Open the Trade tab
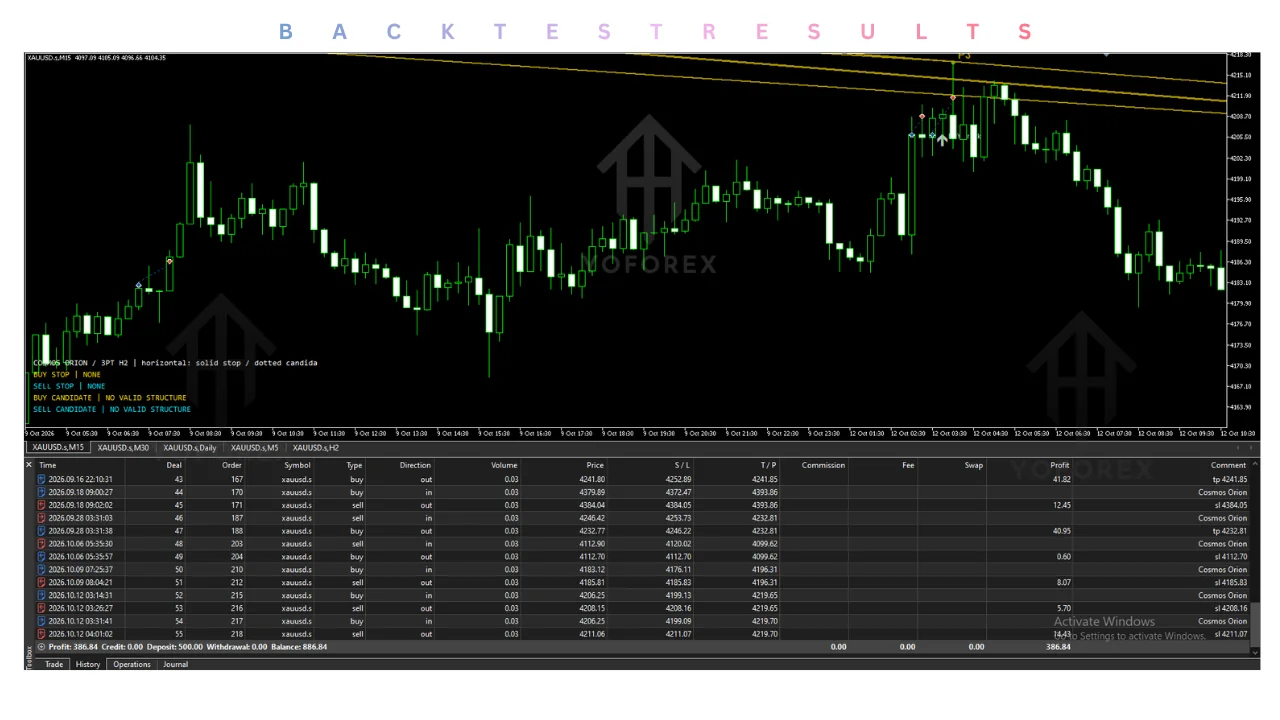 [x=54, y=665]
